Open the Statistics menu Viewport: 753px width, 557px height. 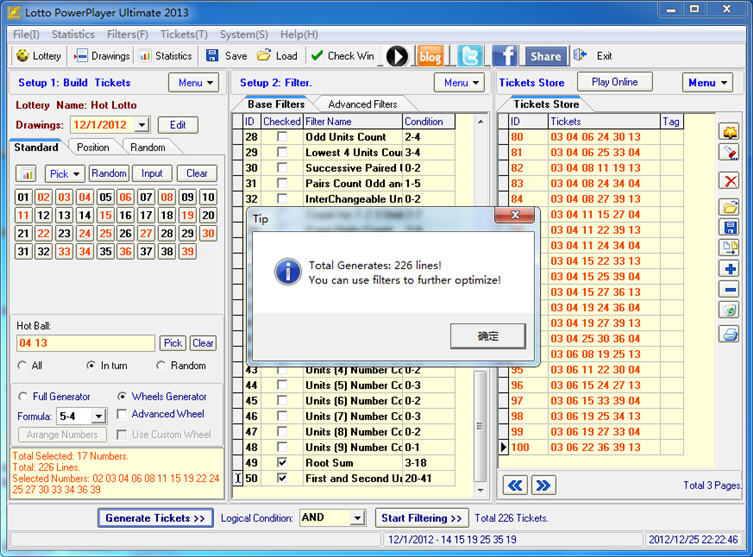point(73,35)
